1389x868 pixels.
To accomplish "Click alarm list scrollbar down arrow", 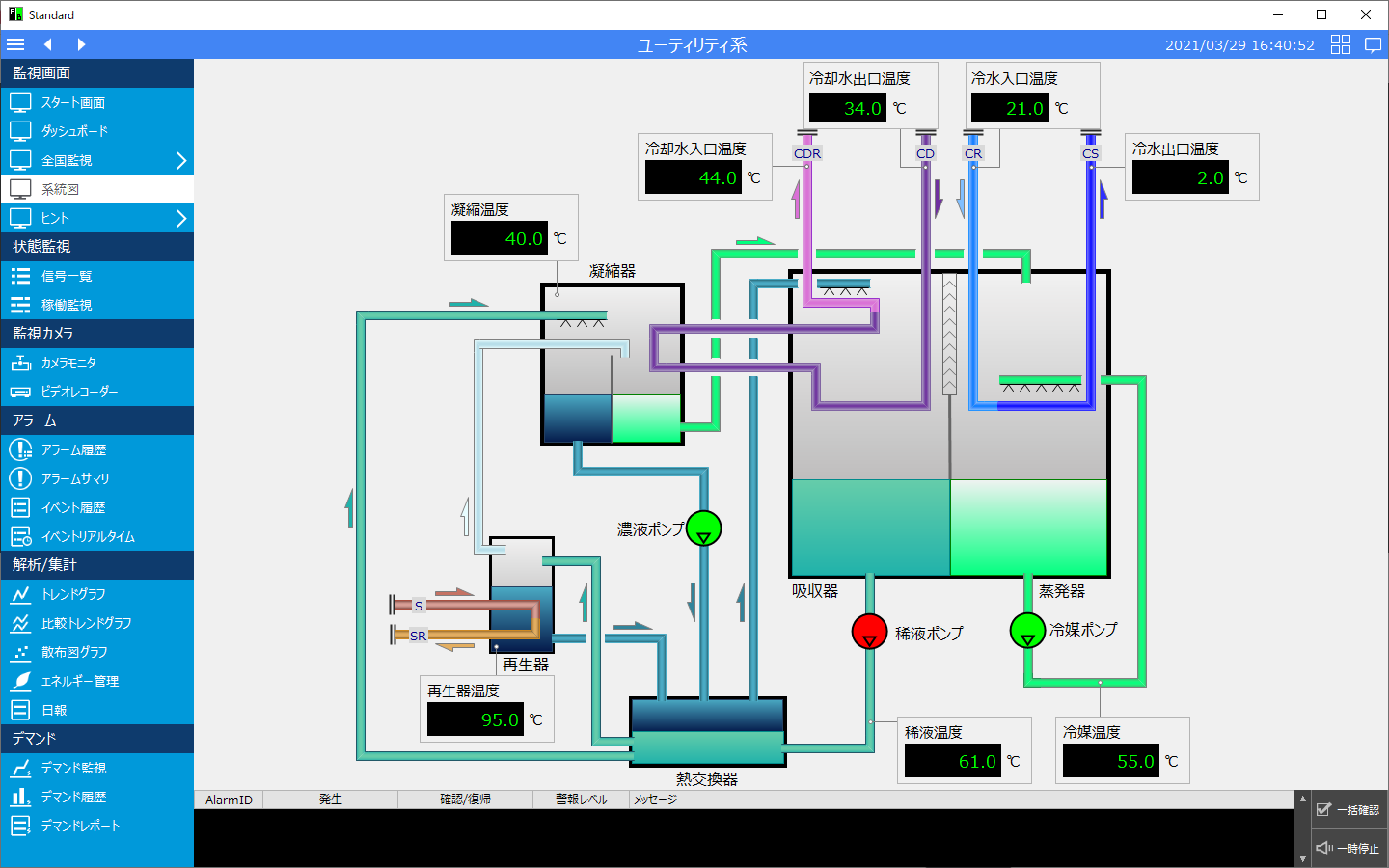I will 1302,859.
